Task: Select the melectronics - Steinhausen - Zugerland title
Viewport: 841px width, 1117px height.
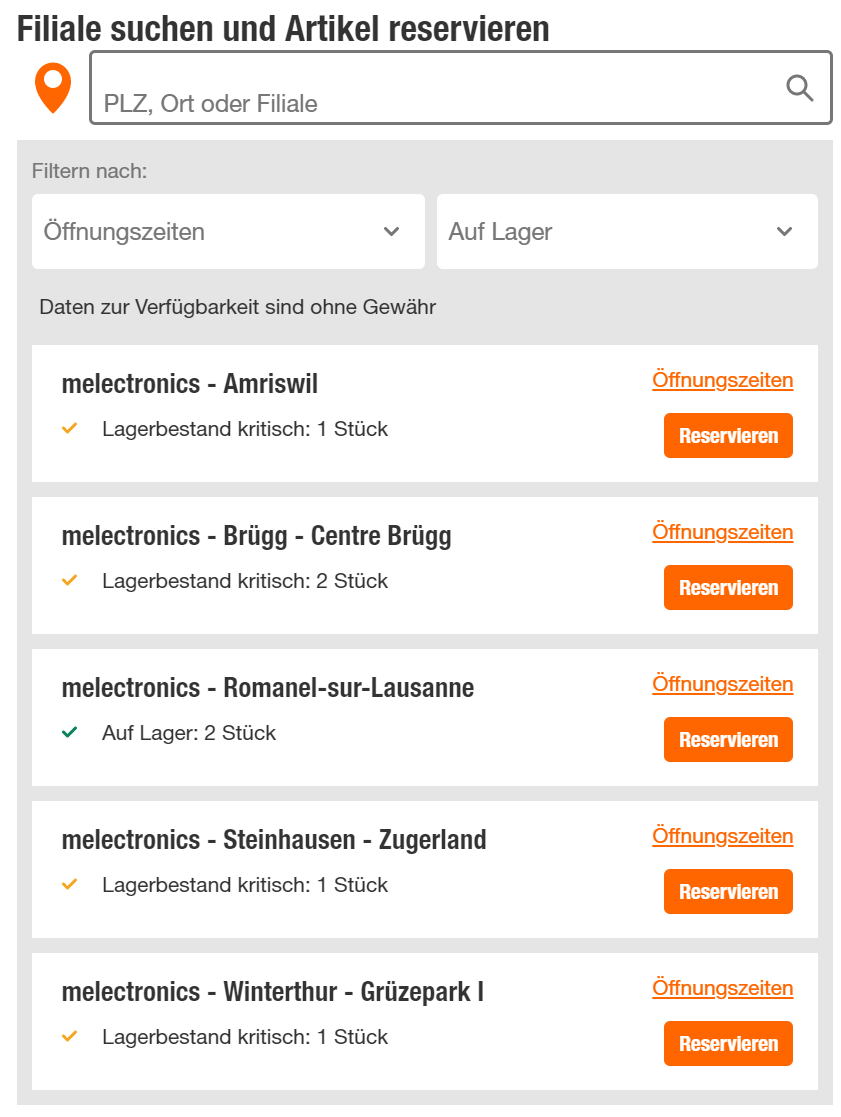Action: tap(274, 840)
